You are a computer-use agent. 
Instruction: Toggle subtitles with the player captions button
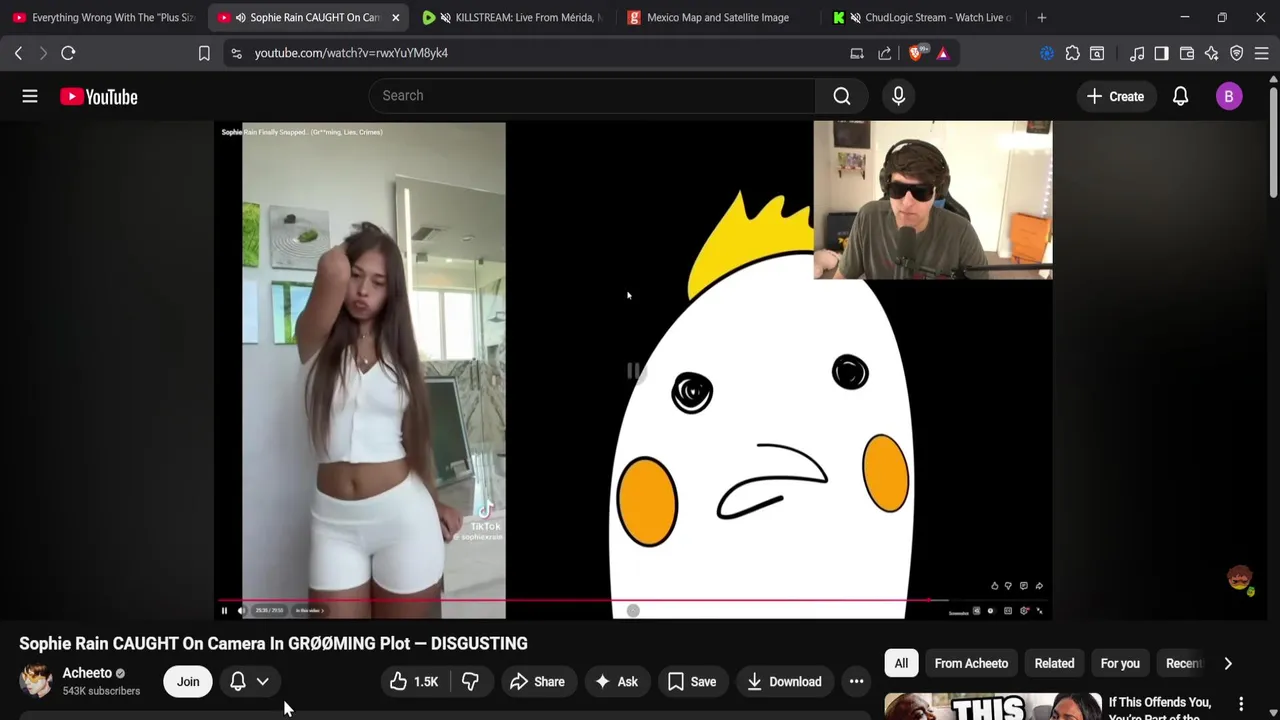click(x=1008, y=611)
